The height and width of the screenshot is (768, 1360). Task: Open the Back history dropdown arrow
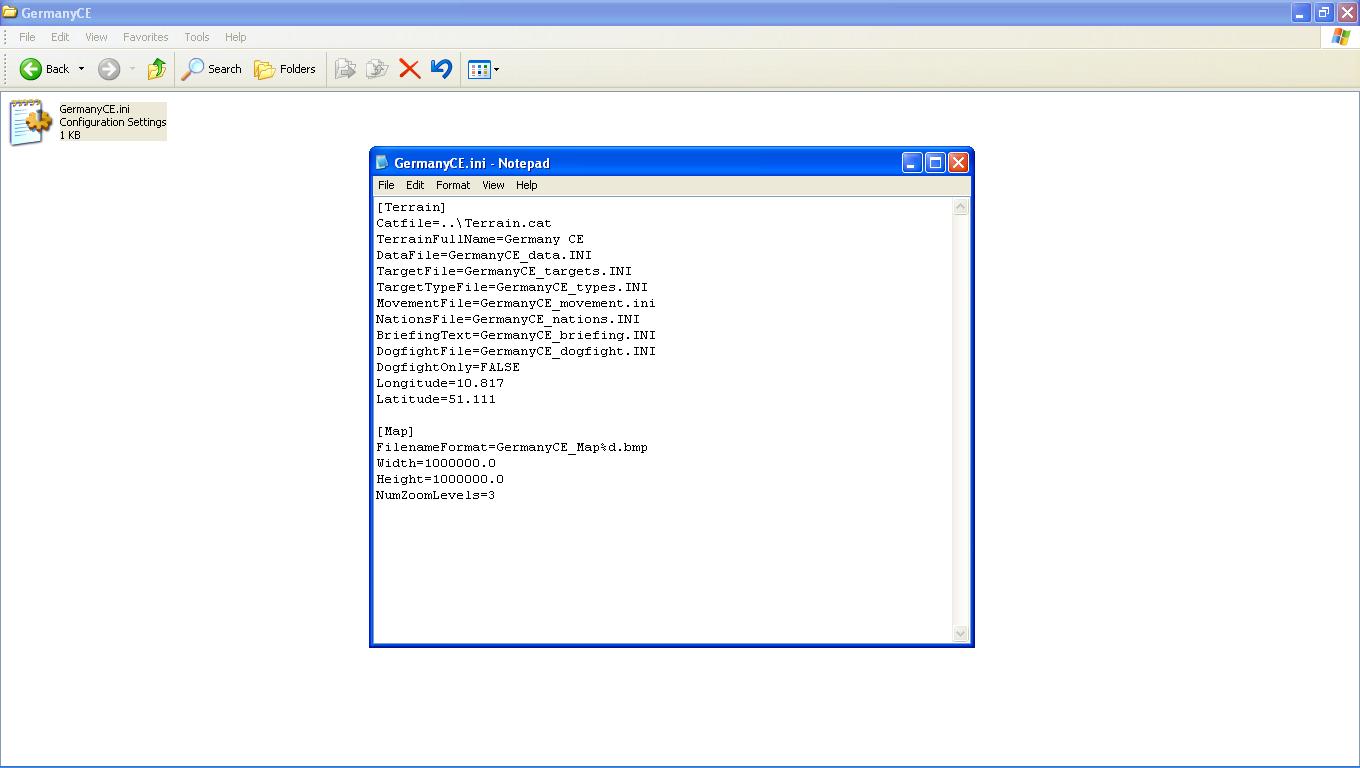click(81, 69)
